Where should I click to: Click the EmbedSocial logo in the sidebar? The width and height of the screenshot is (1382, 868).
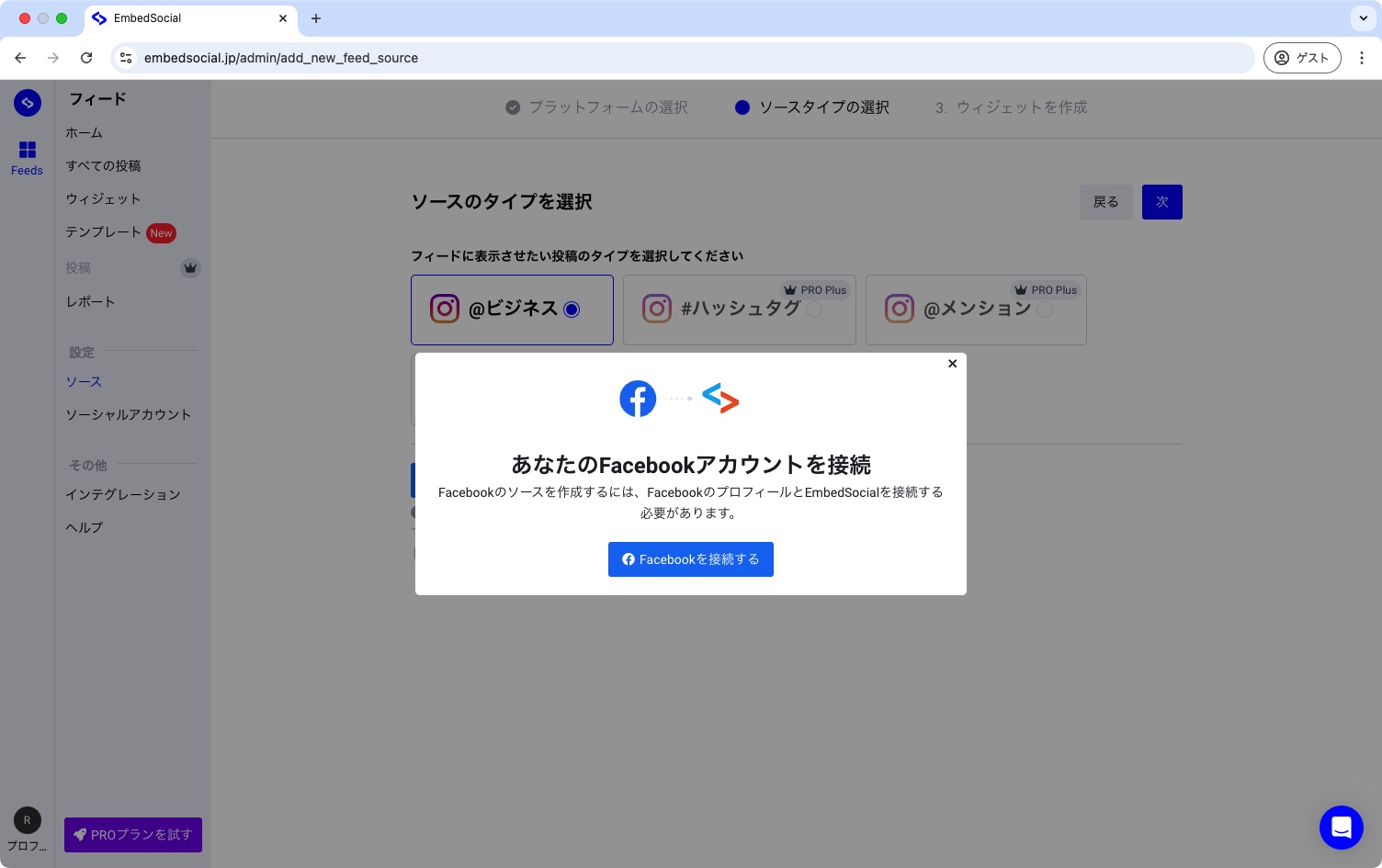pyautogui.click(x=28, y=103)
